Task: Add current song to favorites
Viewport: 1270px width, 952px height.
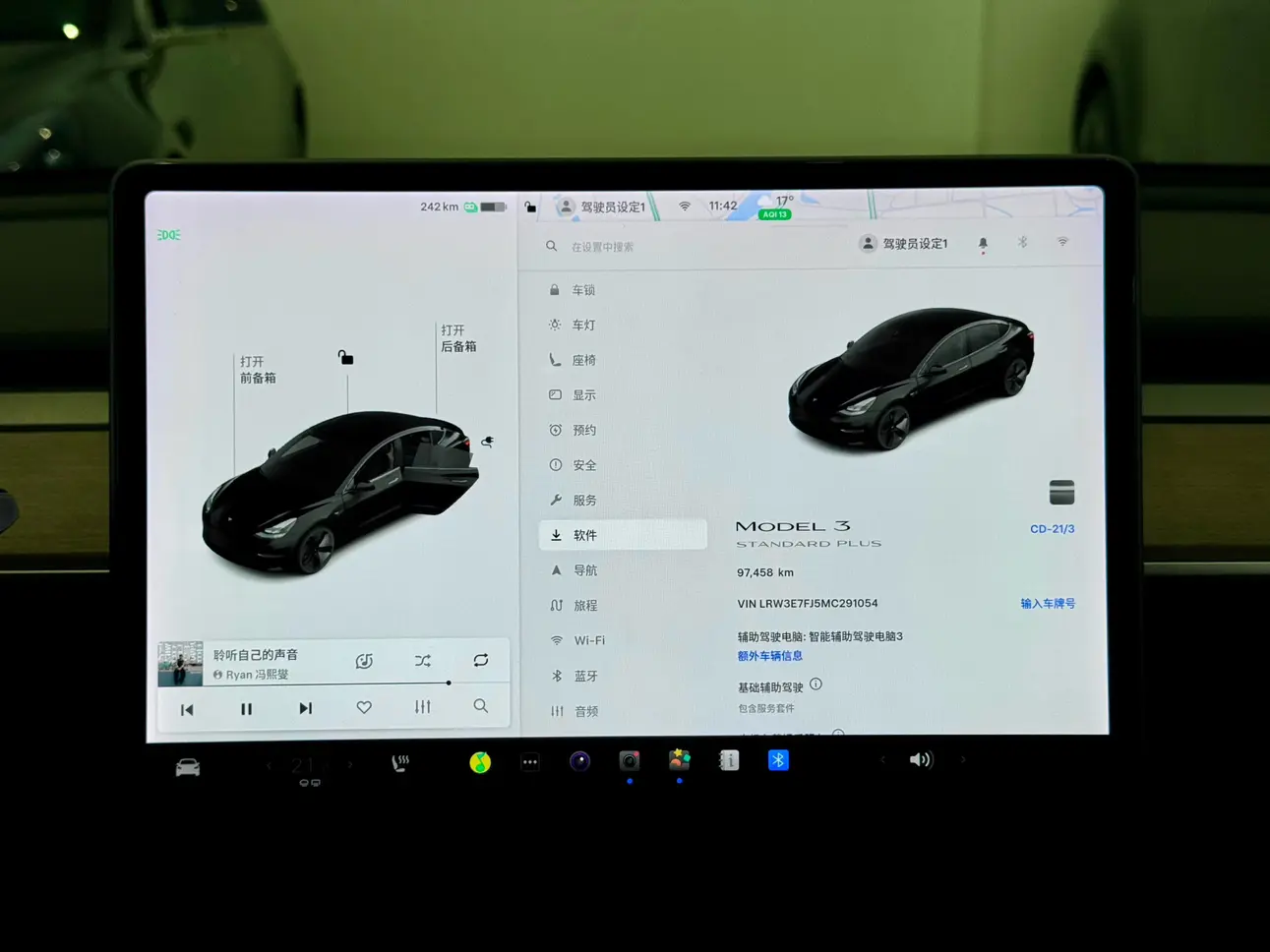Action: click(x=364, y=707)
